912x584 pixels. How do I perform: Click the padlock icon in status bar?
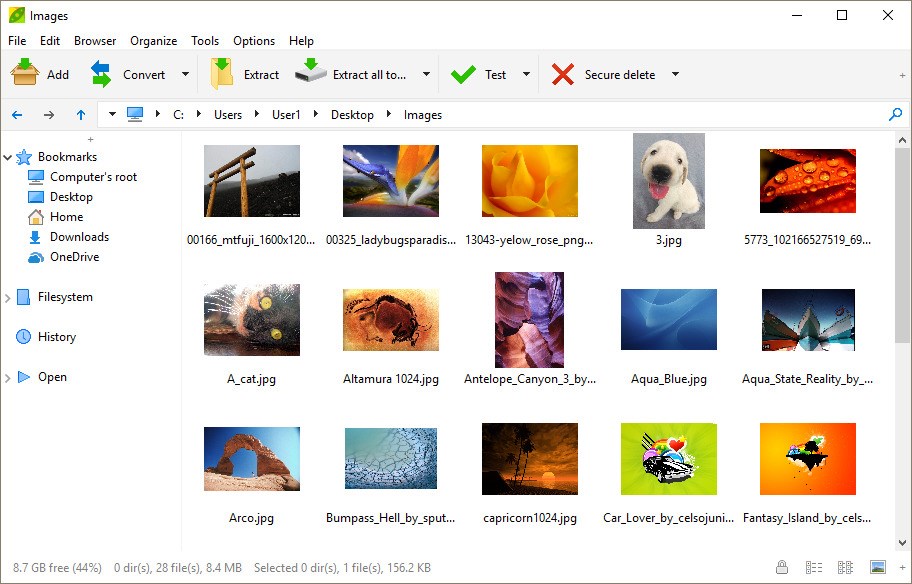[781, 567]
